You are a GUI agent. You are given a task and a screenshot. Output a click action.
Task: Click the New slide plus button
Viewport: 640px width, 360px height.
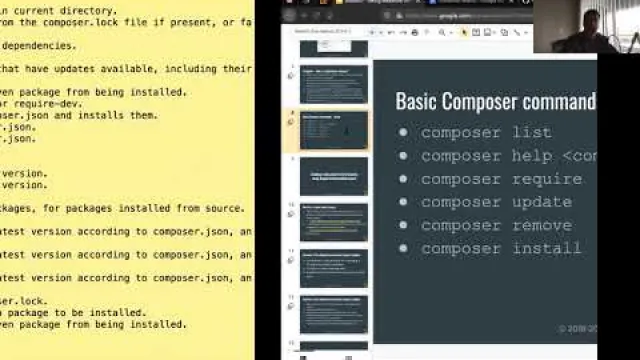coord(372,32)
